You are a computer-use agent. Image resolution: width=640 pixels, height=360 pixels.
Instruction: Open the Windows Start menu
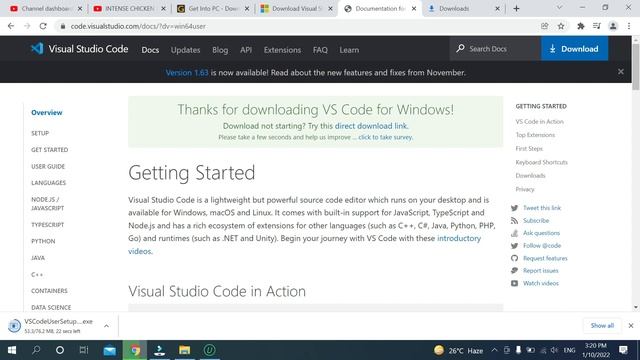[12, 350]
